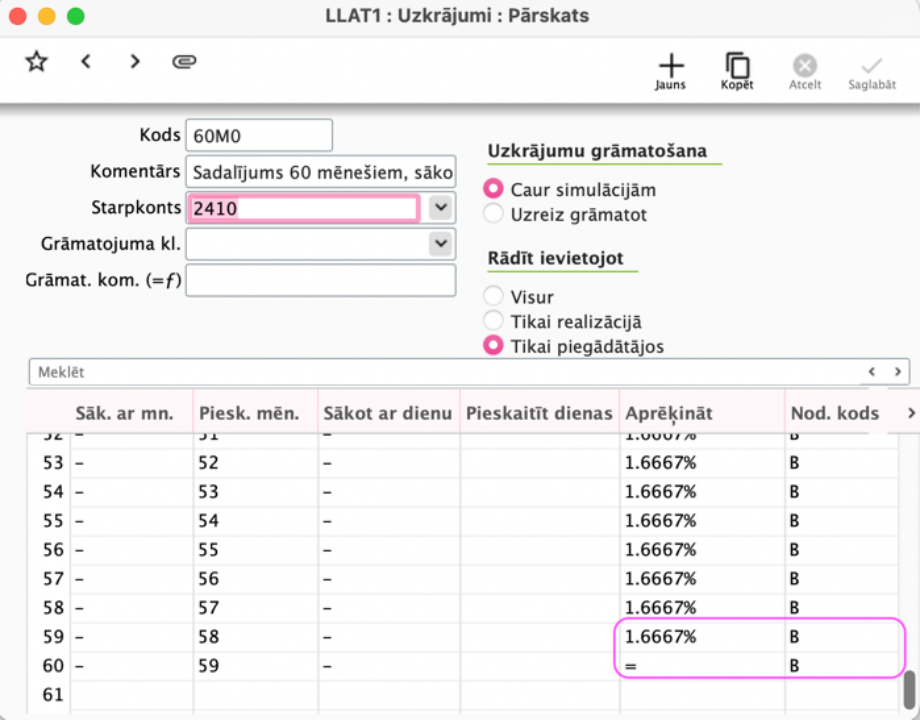Click the Sākot ar dienu column header
The height and width of the screenshot is (720, 920).
point(388,413)
